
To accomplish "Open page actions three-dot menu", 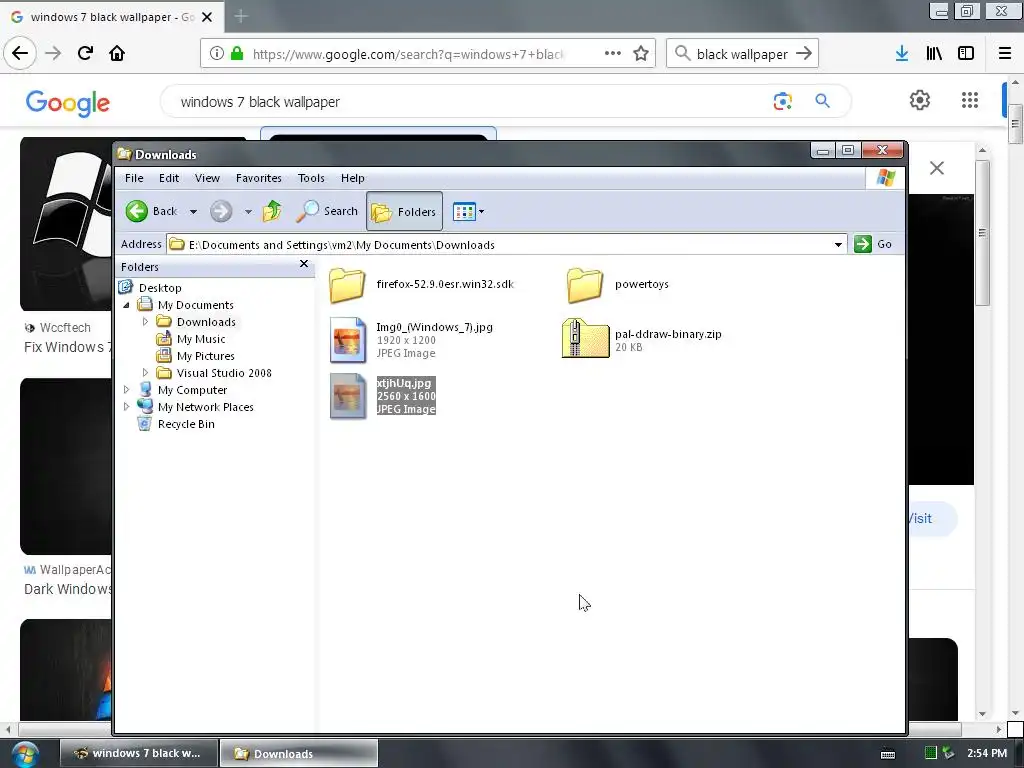I will (613, 54).
